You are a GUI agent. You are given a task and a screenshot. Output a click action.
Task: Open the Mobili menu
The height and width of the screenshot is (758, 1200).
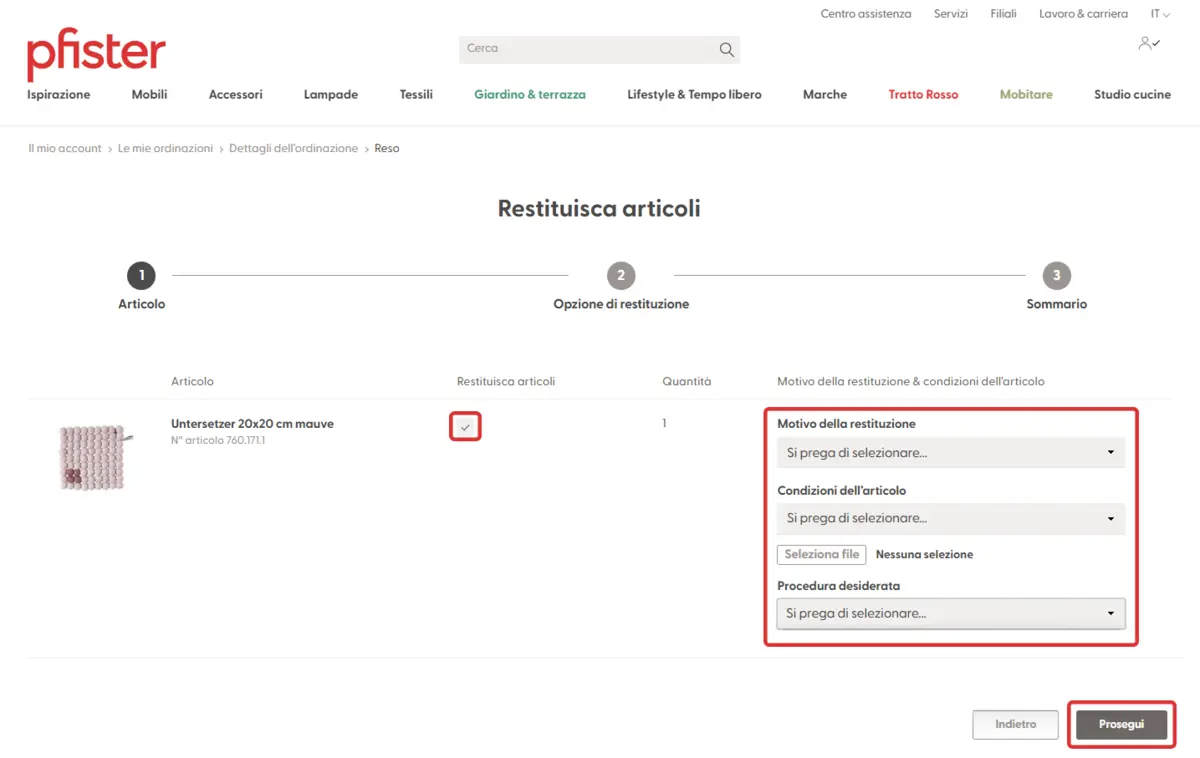[x=149, y=95]
